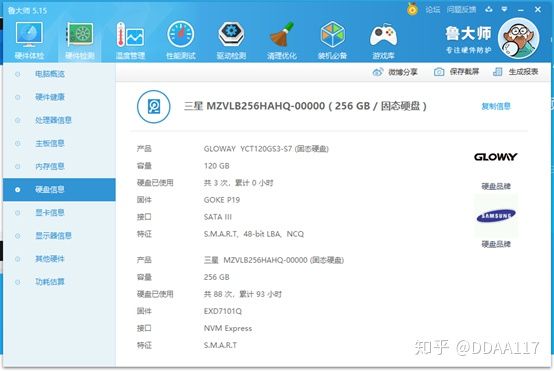Click 生成报表 text button
554x371 pixels.
tap(523, 72)
